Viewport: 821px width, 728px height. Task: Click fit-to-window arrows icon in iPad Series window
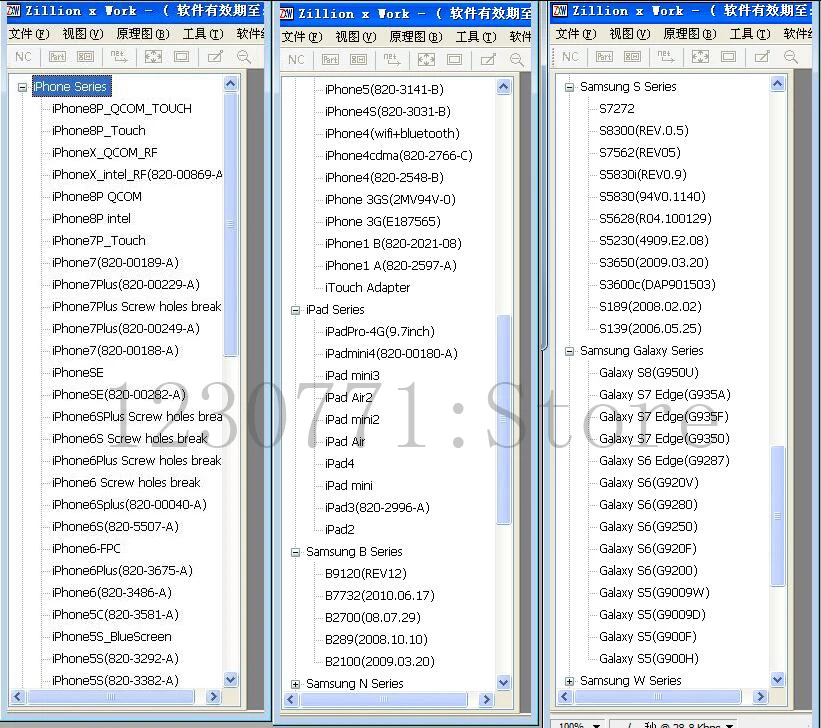[x=426, y=60]
